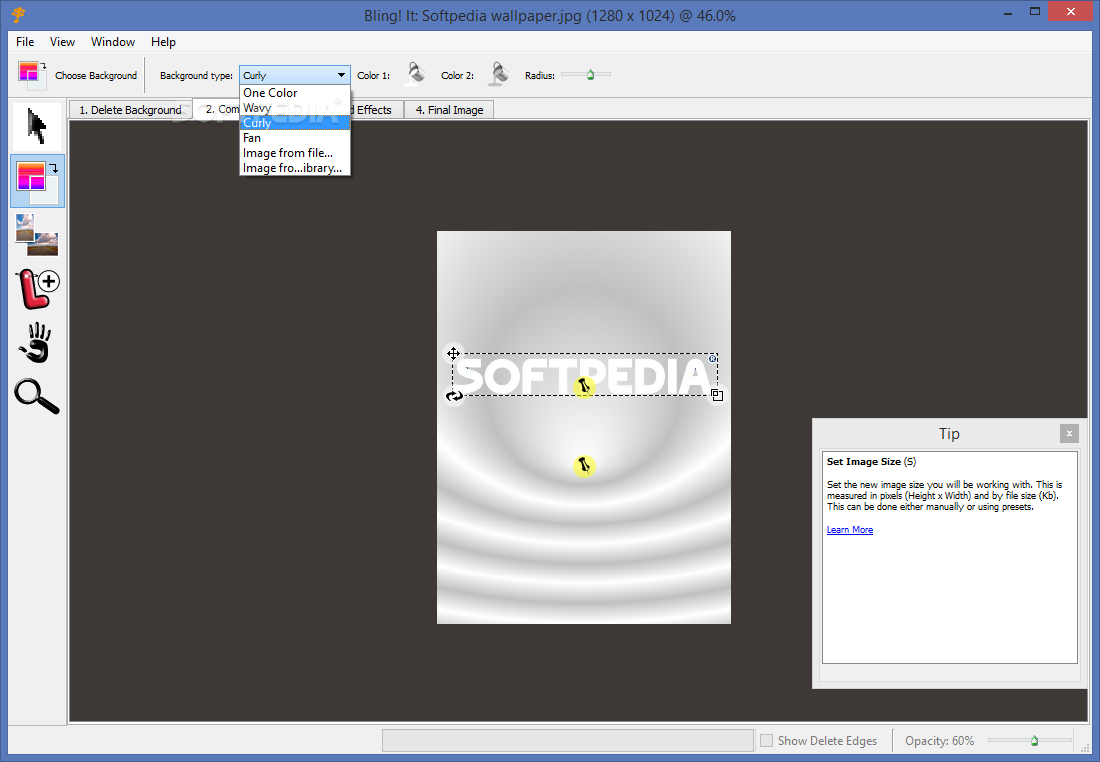Select the add object tool with plus
Screen dimensions: 1100x762
(37, 288)
